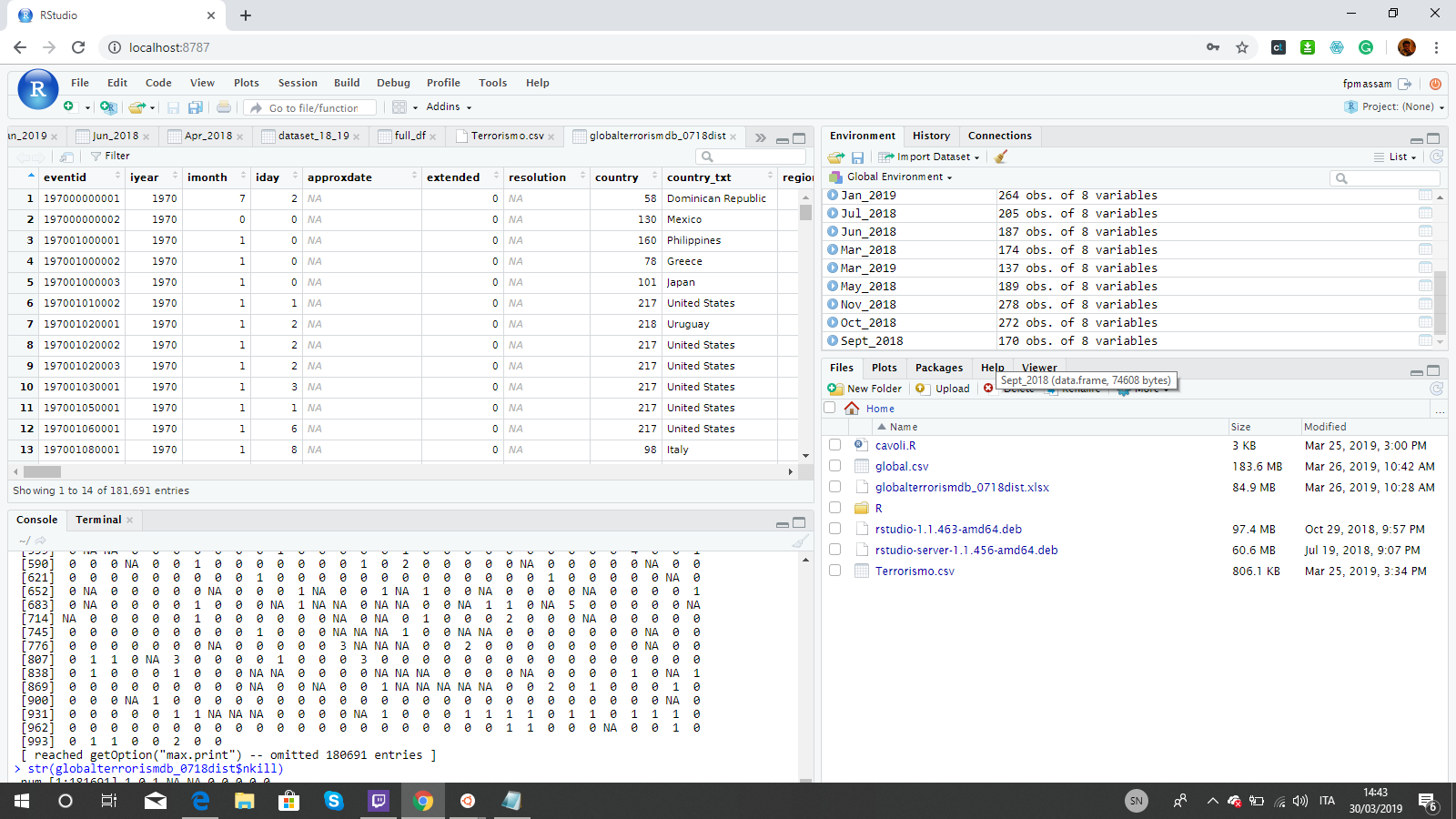This screenshot has height=819, width=1456.
Task: Open the Project (None) dropdown
Action: pyautogui.click(x=1394, y=106)
